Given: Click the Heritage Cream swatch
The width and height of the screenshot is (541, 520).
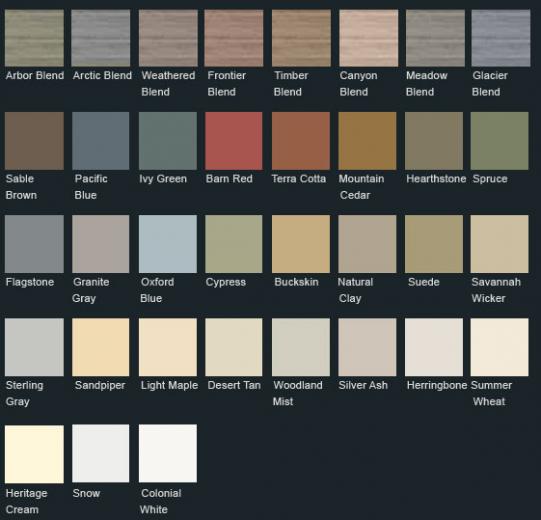Looking at the screenshot, I should pyautogui.click(x=35, y=454).
